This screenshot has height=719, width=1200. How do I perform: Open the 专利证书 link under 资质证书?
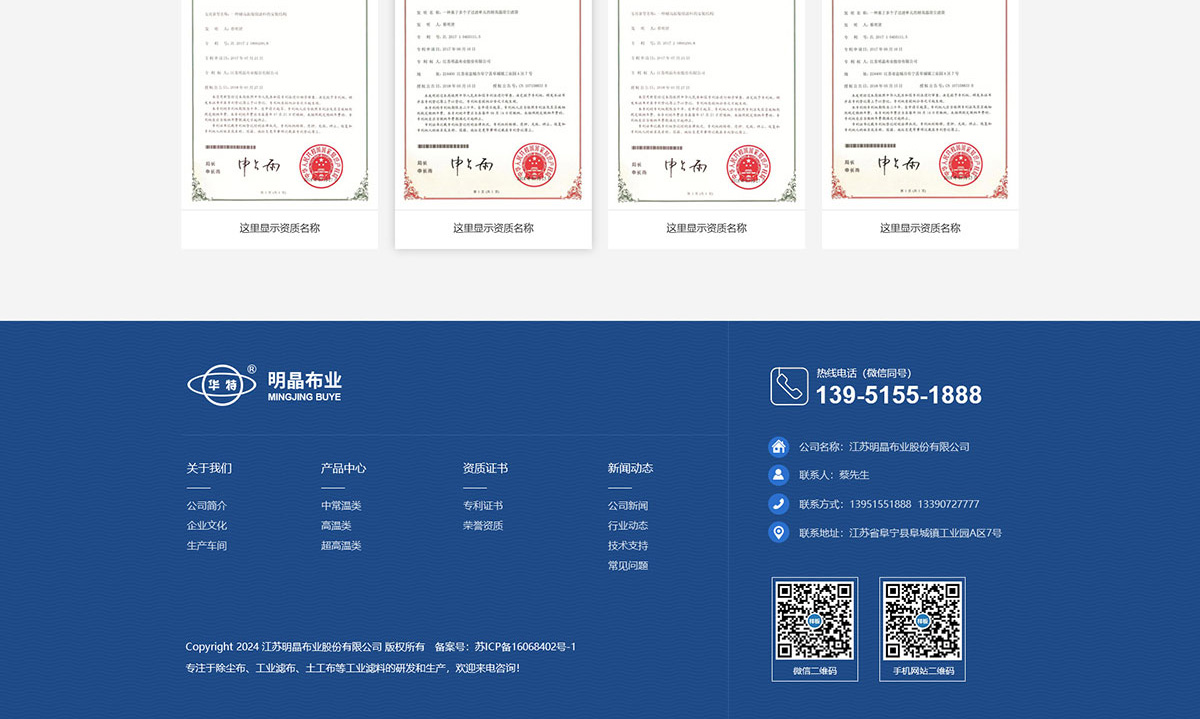[x=483, y=506]
